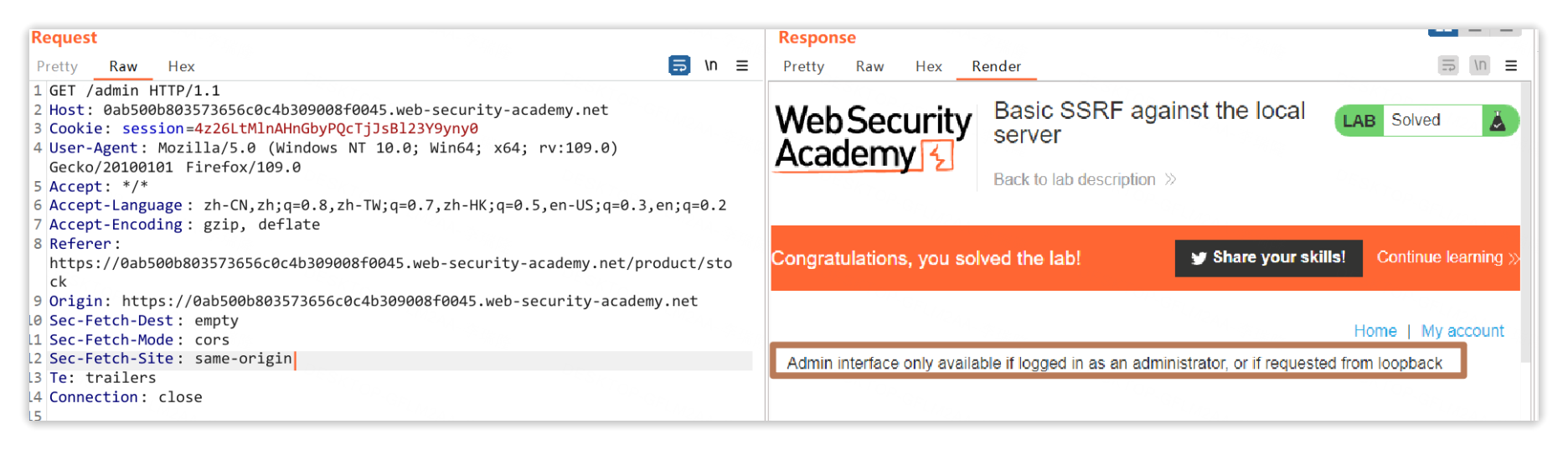Viewport: 1568px width, 450px height.
Task: Switch Request view to Hex tab
Action: coord(181,66)
